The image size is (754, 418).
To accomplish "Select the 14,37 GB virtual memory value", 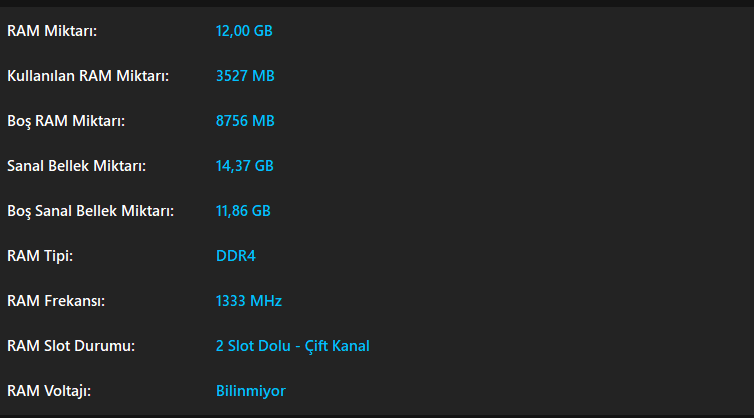I will click(x=244, y=166).
